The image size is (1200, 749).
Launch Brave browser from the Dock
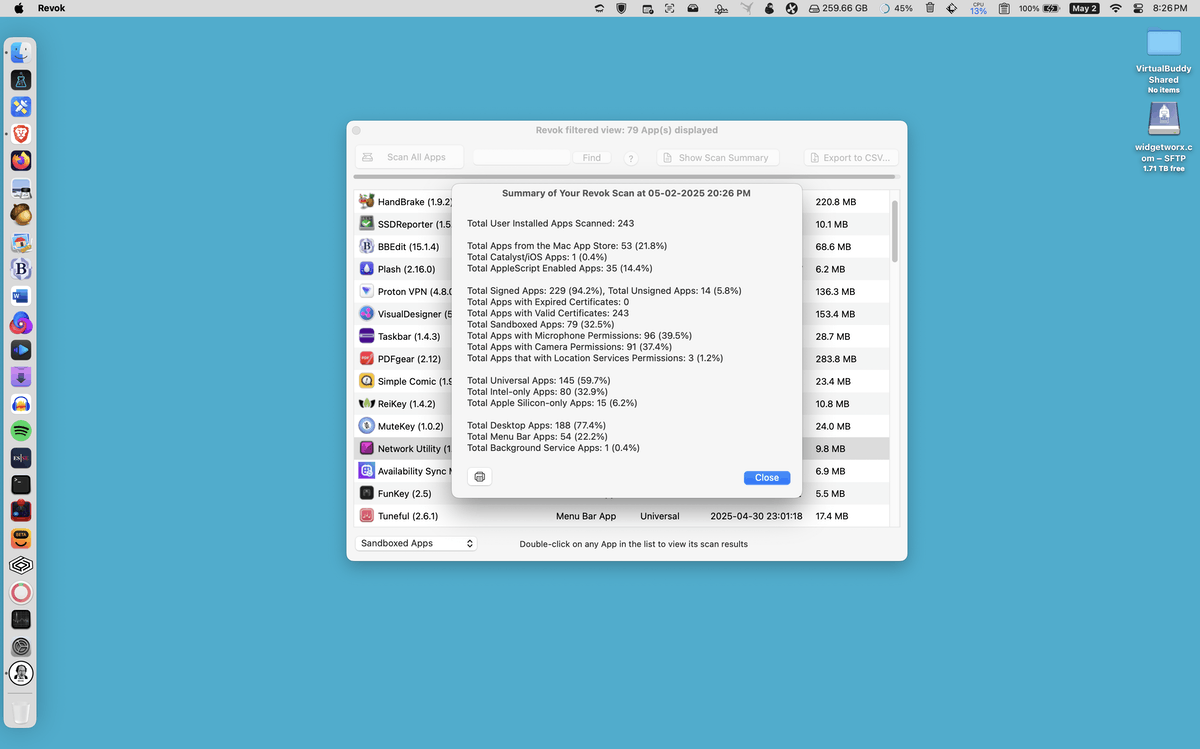21,133
